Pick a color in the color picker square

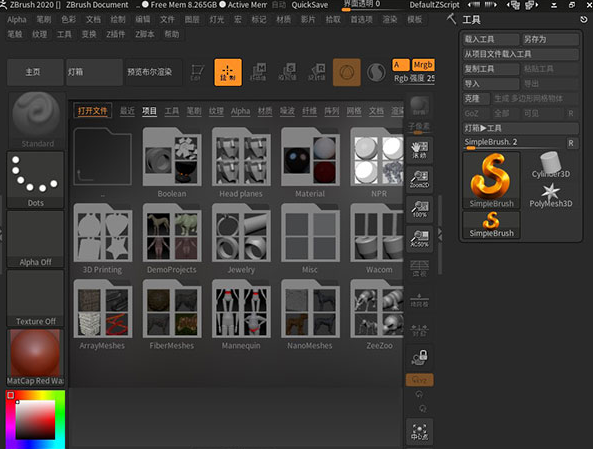point(35,420)
